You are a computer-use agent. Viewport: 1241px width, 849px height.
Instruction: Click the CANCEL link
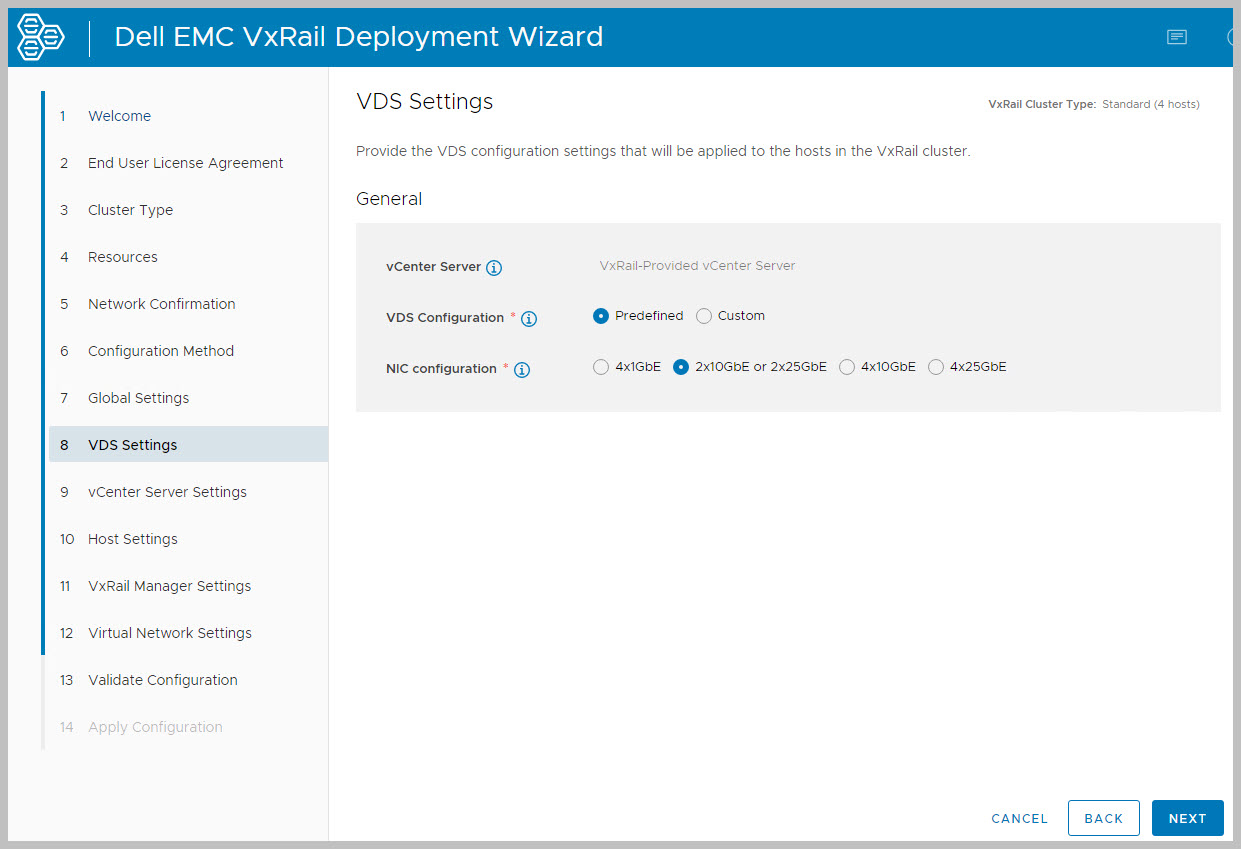click(1019, 818)
